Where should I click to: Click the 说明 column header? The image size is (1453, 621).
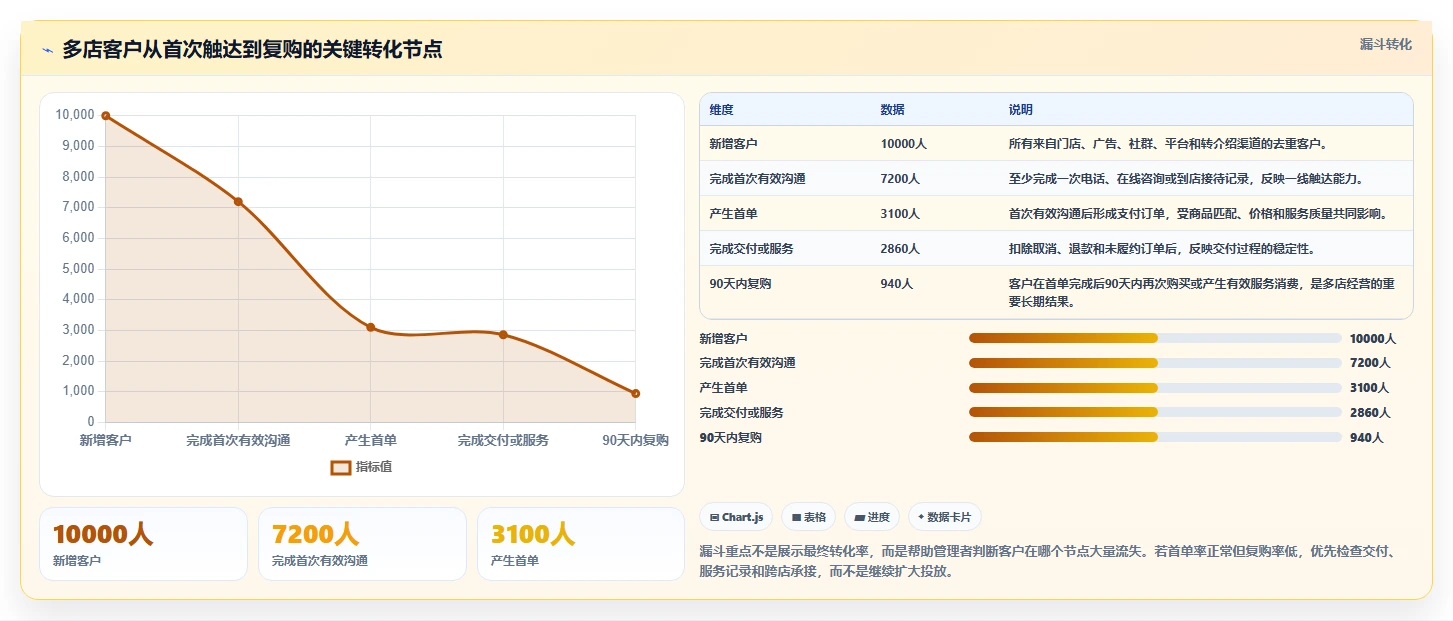(1020, 110)
